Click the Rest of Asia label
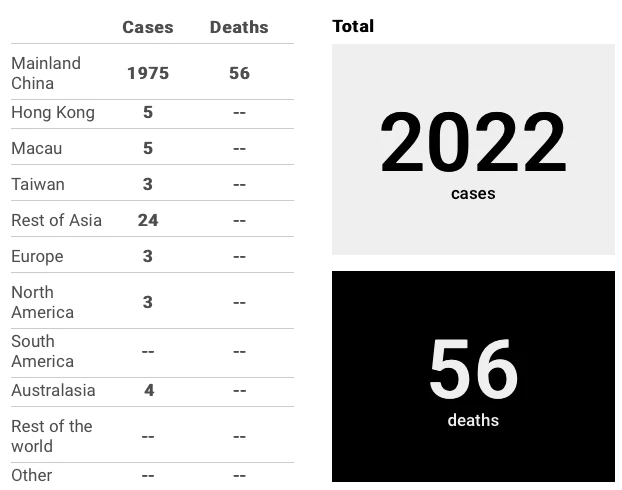622x490 pixels. (56, 220)
